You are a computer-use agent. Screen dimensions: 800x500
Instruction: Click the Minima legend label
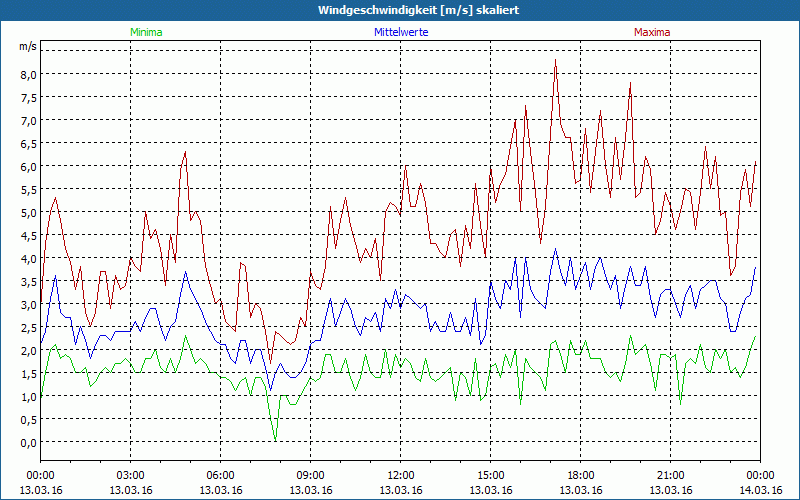tap(146, 33)
